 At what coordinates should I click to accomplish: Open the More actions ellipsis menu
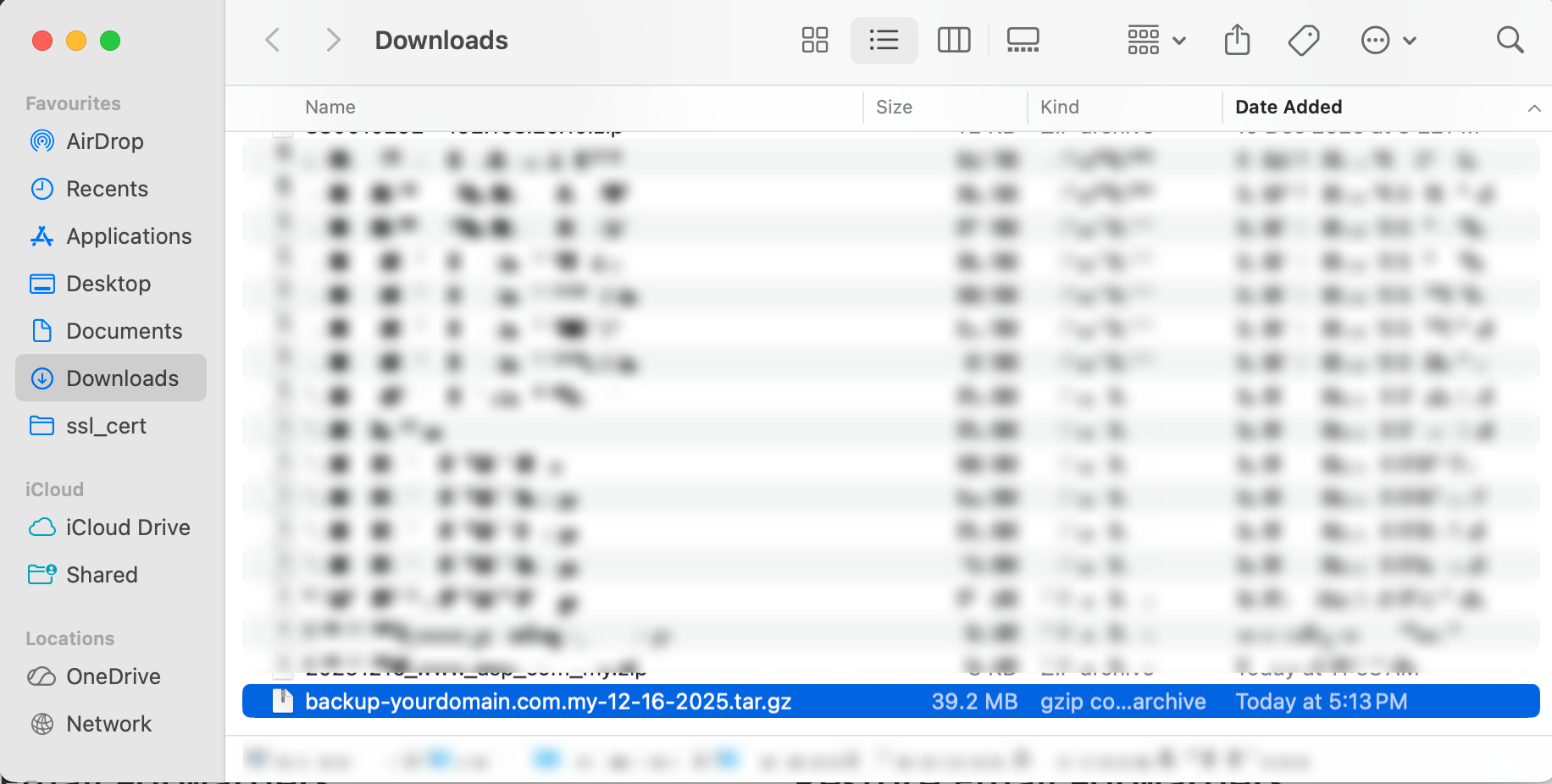(1388, 40)
